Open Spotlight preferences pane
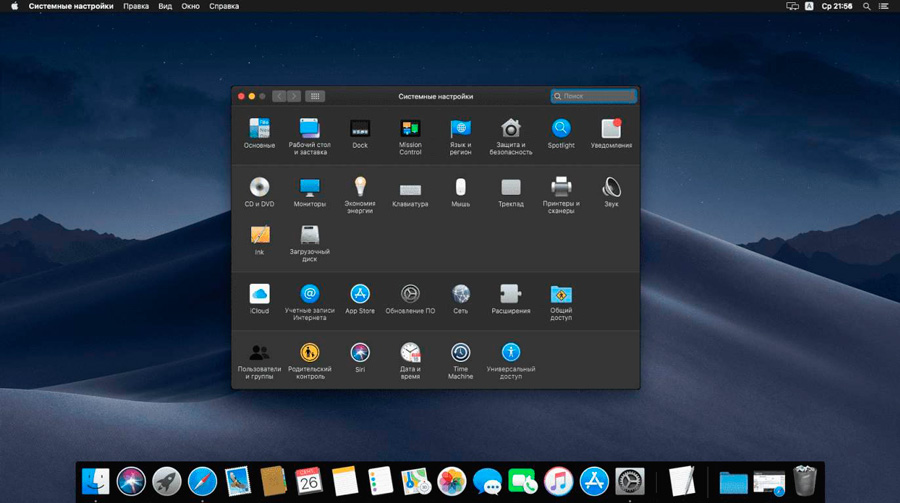Image resolution: width=900 pixels, height=503 pixels. [x=561, y=133]
